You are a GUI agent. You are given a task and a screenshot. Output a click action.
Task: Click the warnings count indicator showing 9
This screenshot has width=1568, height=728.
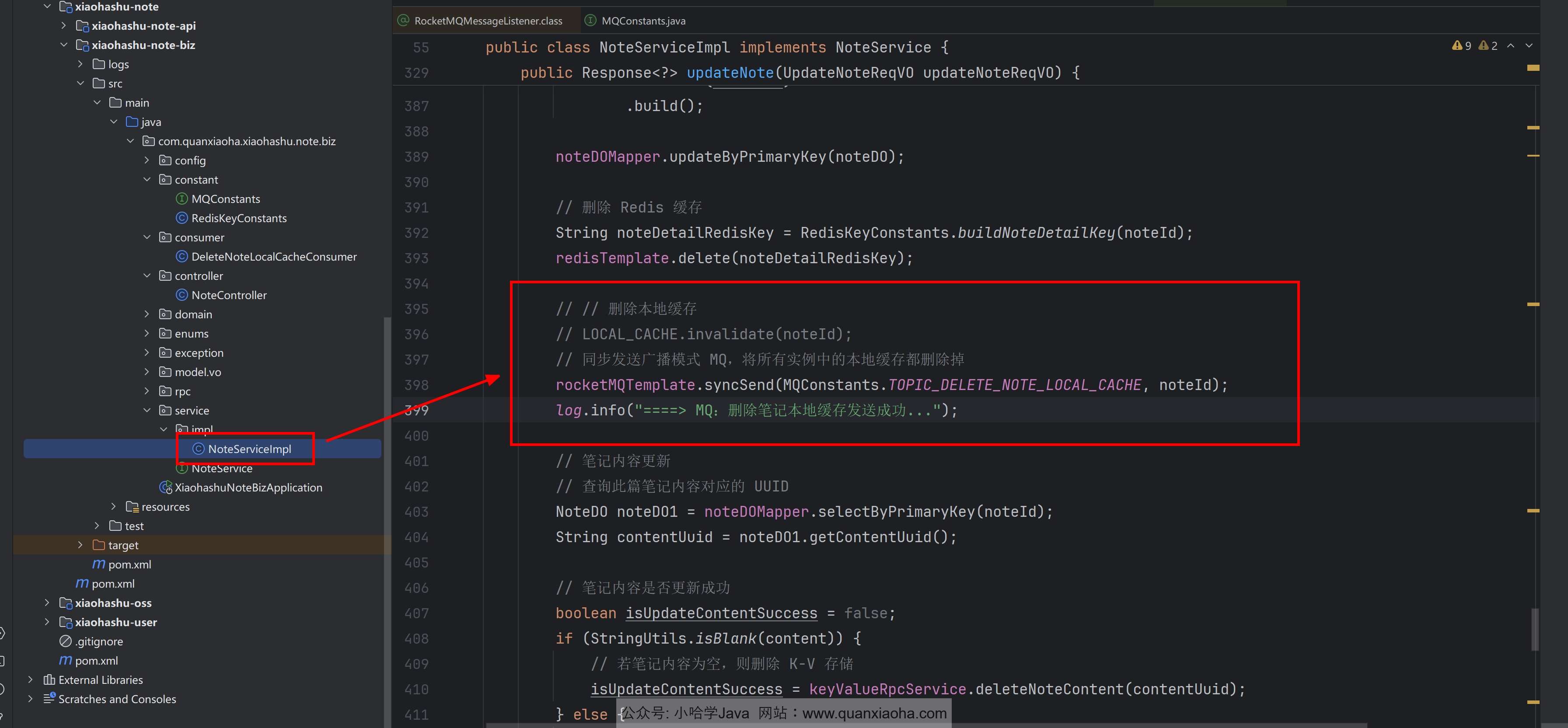click(1461, 45)
